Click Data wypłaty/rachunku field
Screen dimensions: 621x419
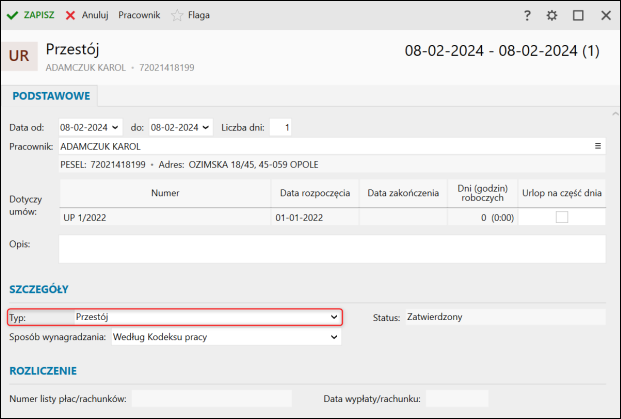click(457, 398)
